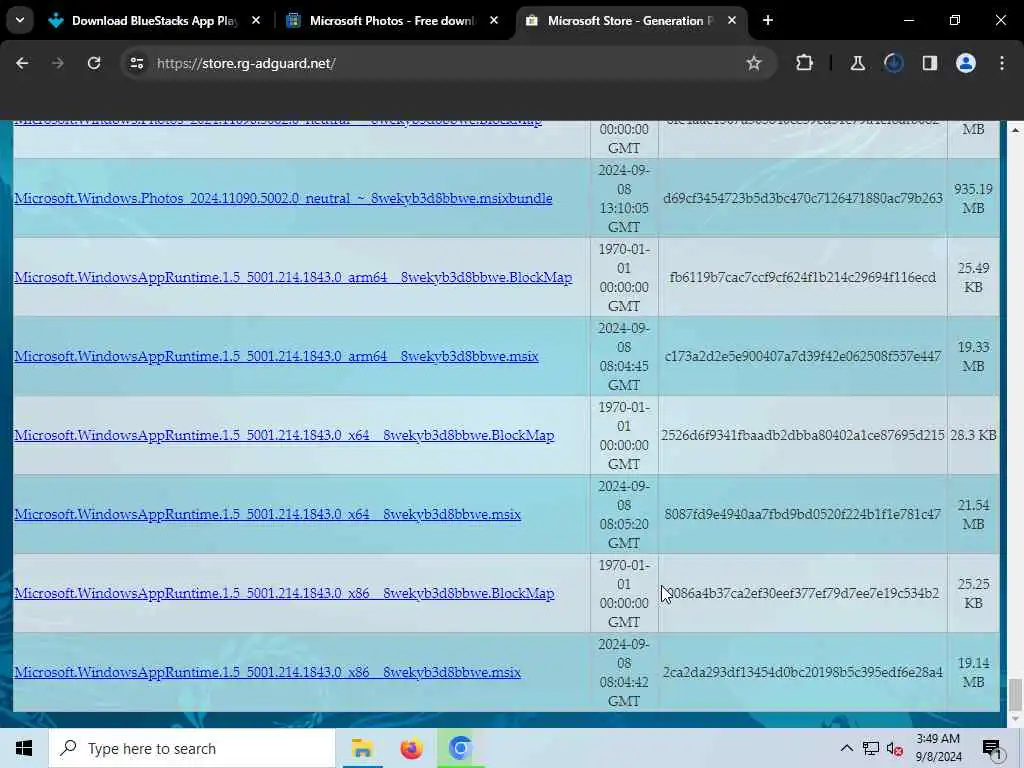Open the profile avatar menu
Image resolution: width=1024 pixels, height=768 pixels.
tap(965, 63)
